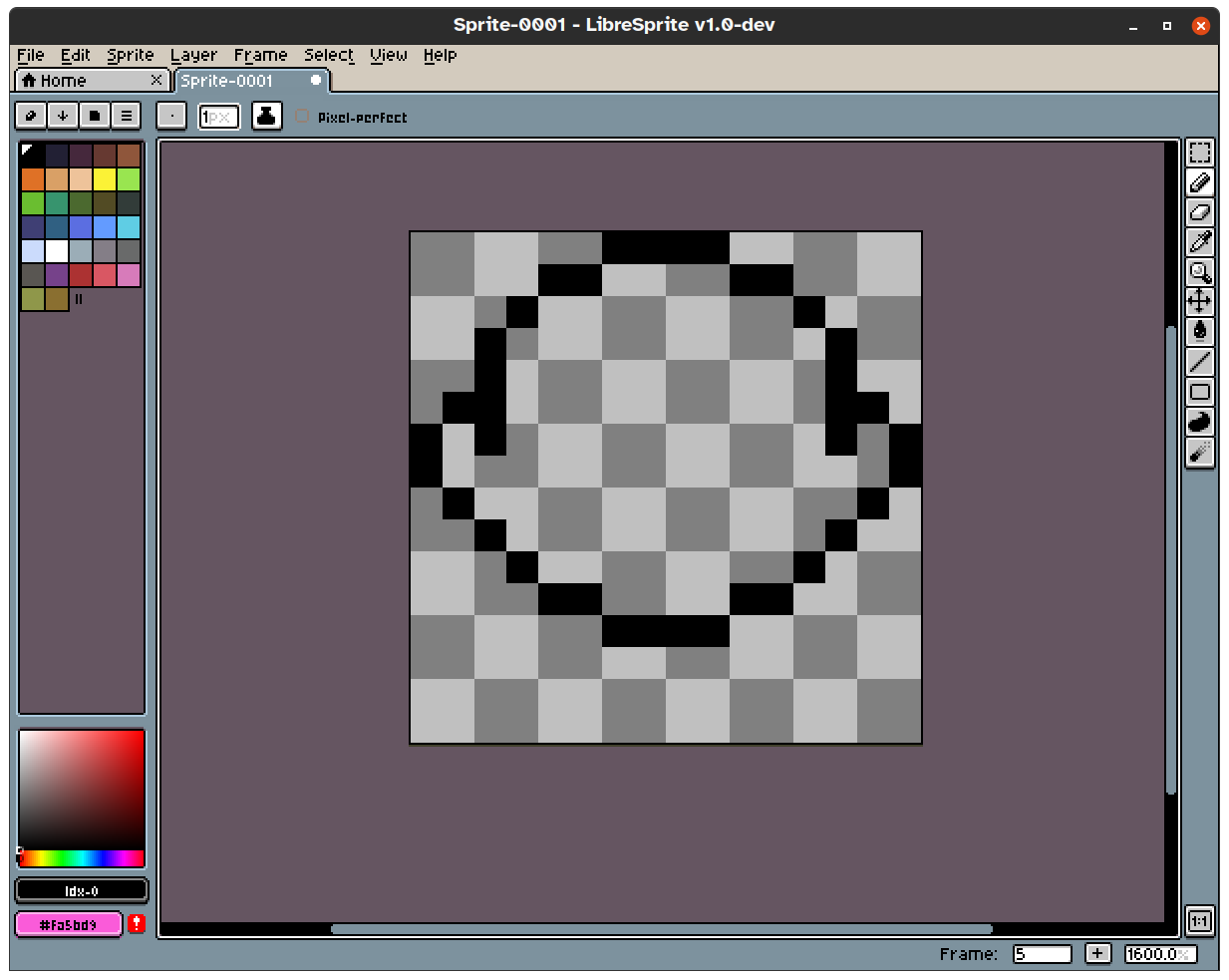Open the tool options menu icon

tap(126, 116)
